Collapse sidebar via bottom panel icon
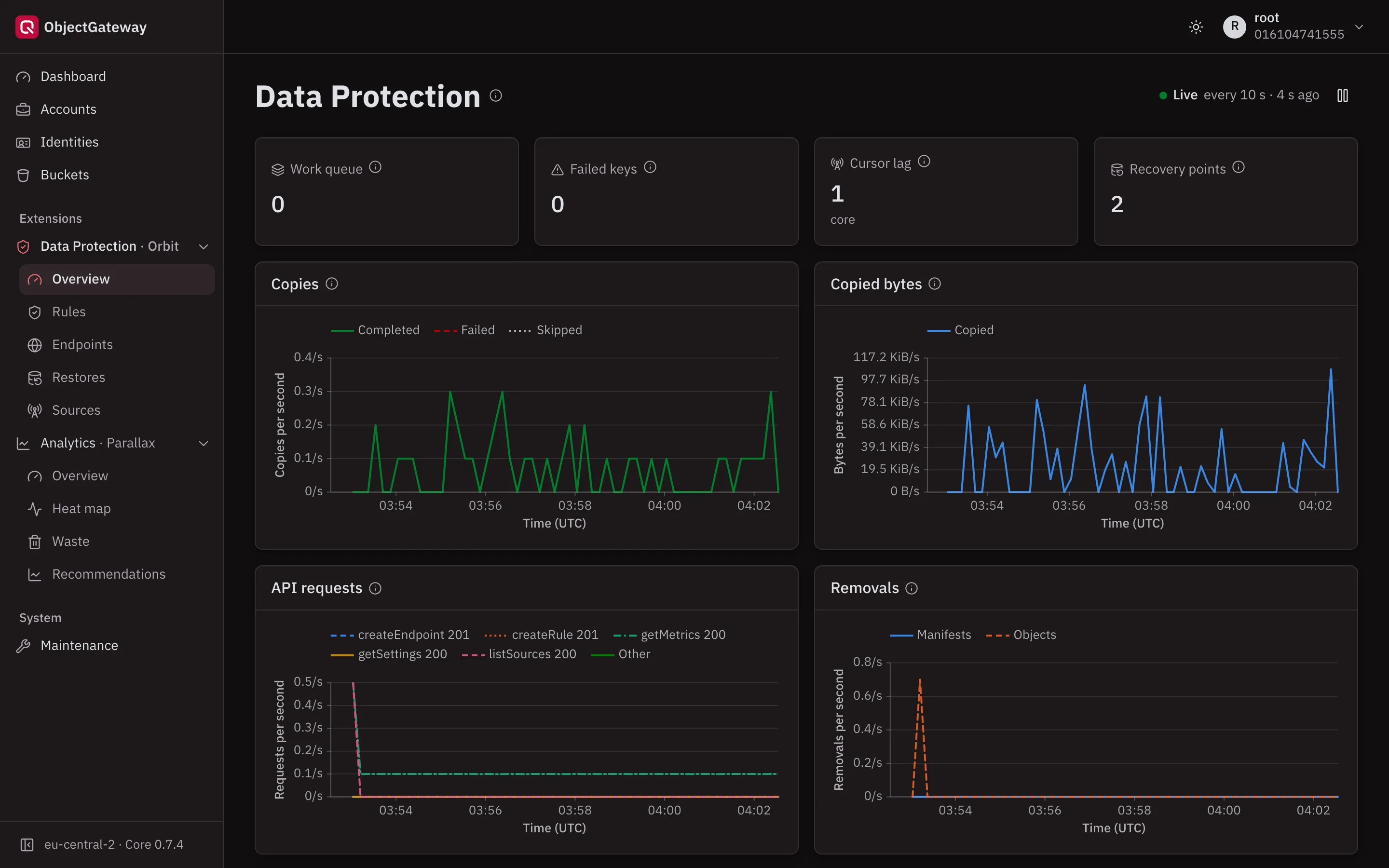 pyautogui.click(x=27, y=844)
